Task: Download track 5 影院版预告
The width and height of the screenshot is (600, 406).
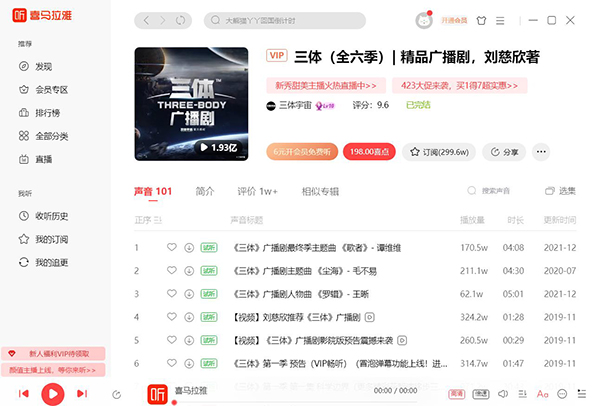Action: (x=189, y=341)
